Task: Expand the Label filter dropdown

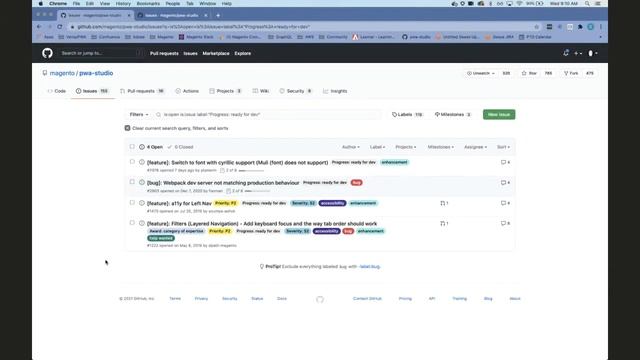Action: [x=377, y=147]
